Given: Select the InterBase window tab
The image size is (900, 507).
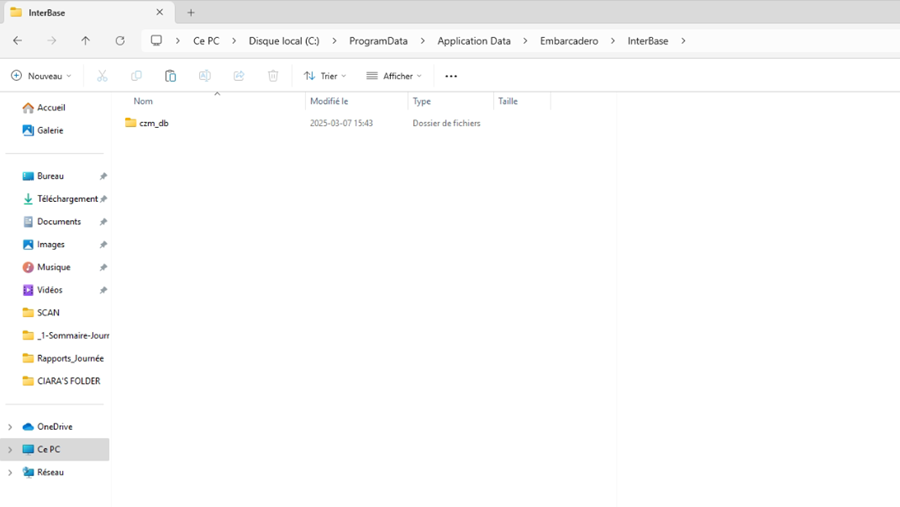Looking at the screenshot, I should coord(87,13).
